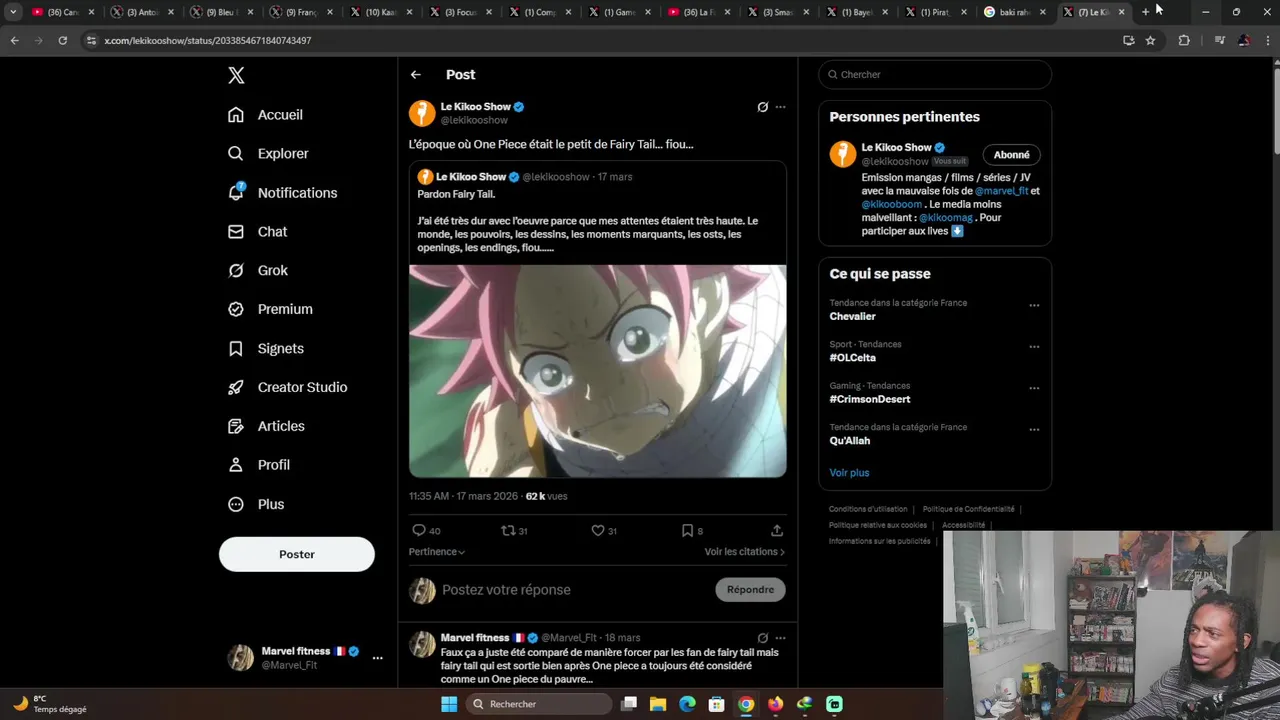Open quoted post Natsu image
This screenshot has height=720, width=1280.
(x=598, y=371)
